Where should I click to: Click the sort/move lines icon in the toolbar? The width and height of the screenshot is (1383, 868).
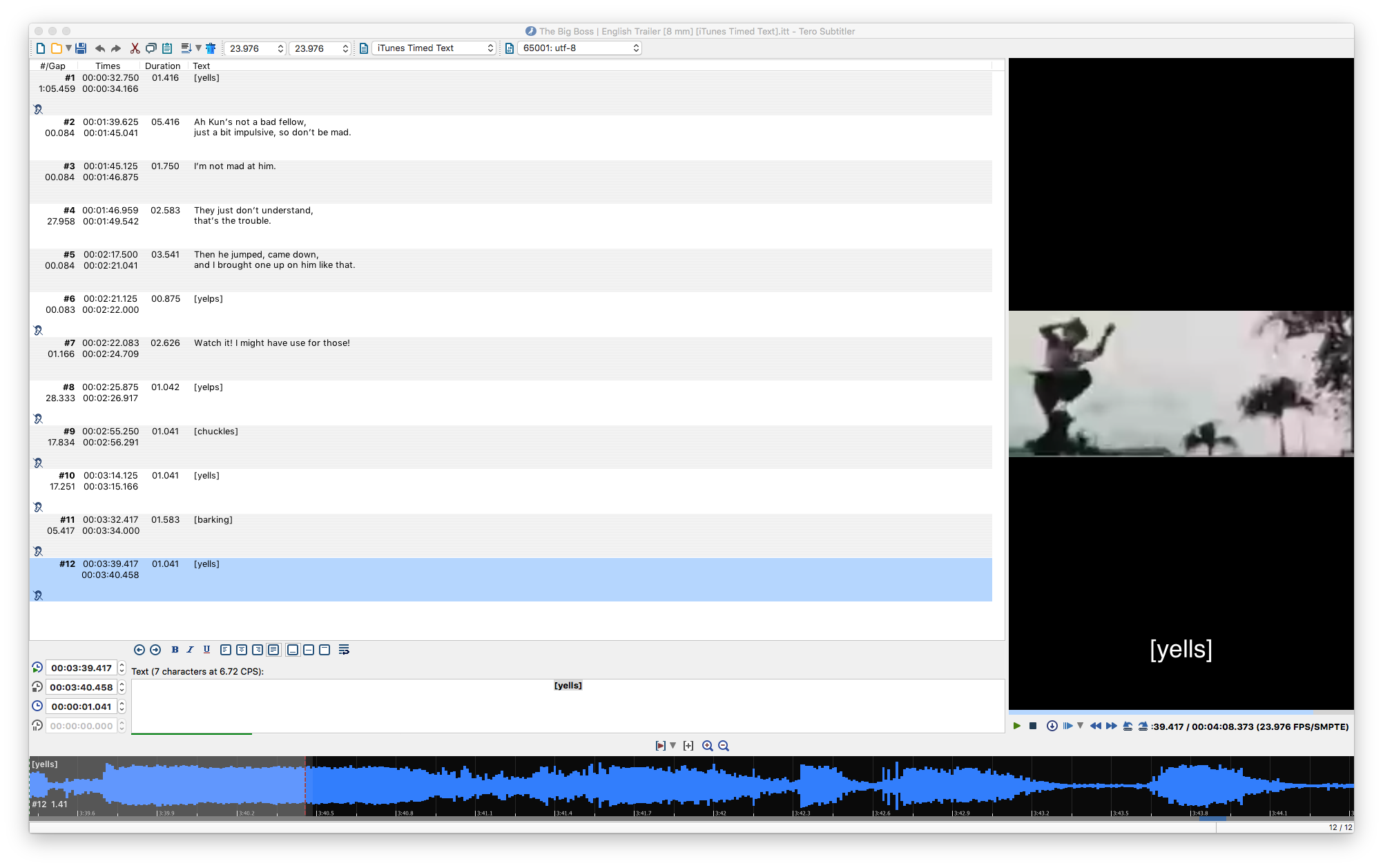(x=185, y=48)
